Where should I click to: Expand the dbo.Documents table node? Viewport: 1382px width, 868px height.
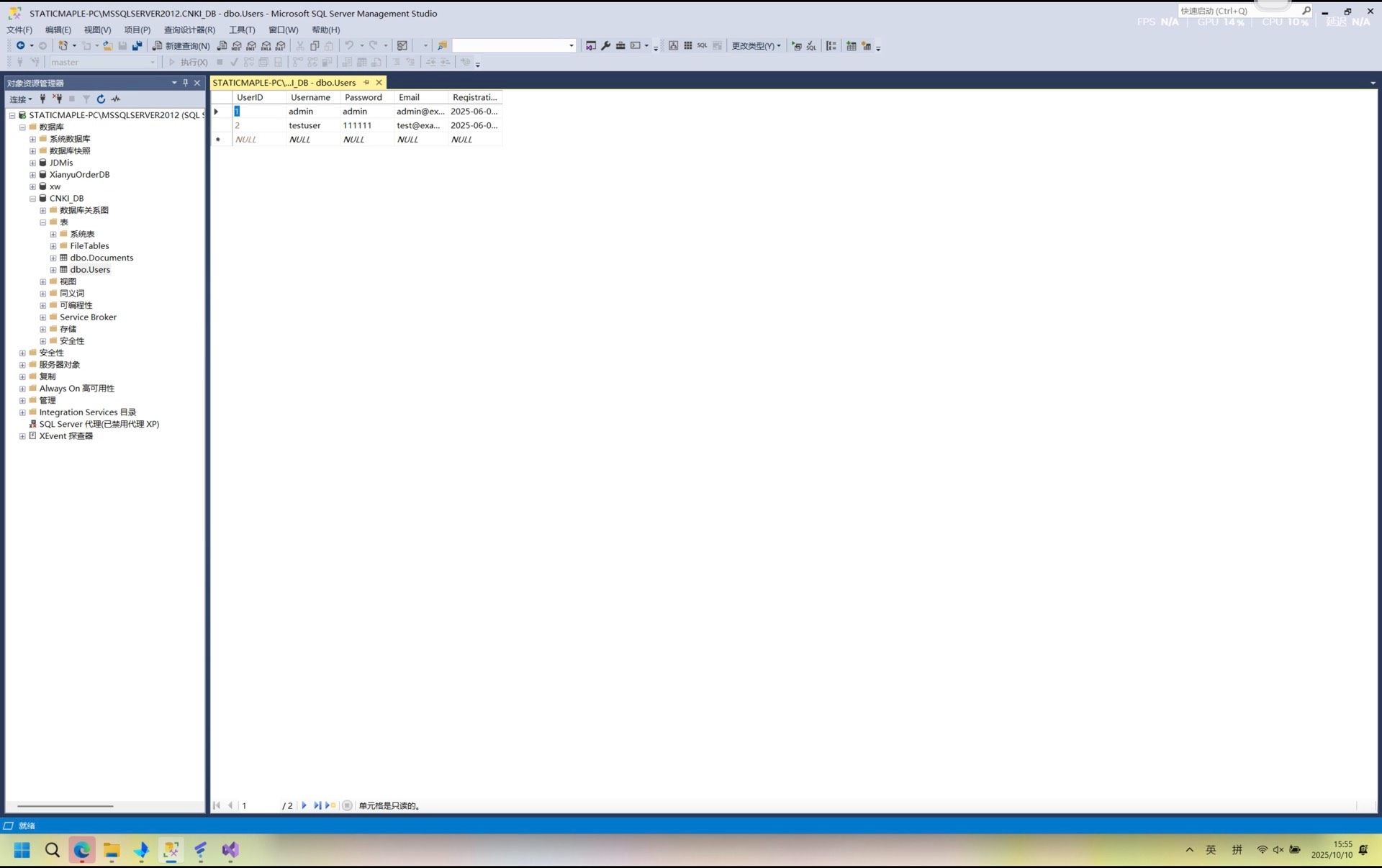coord(53,258)
